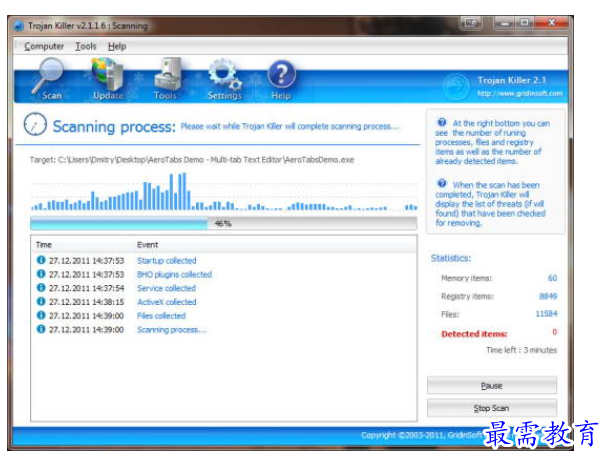Open the Tools menu in menu bar
607x465 pixels.
(86, 46)
